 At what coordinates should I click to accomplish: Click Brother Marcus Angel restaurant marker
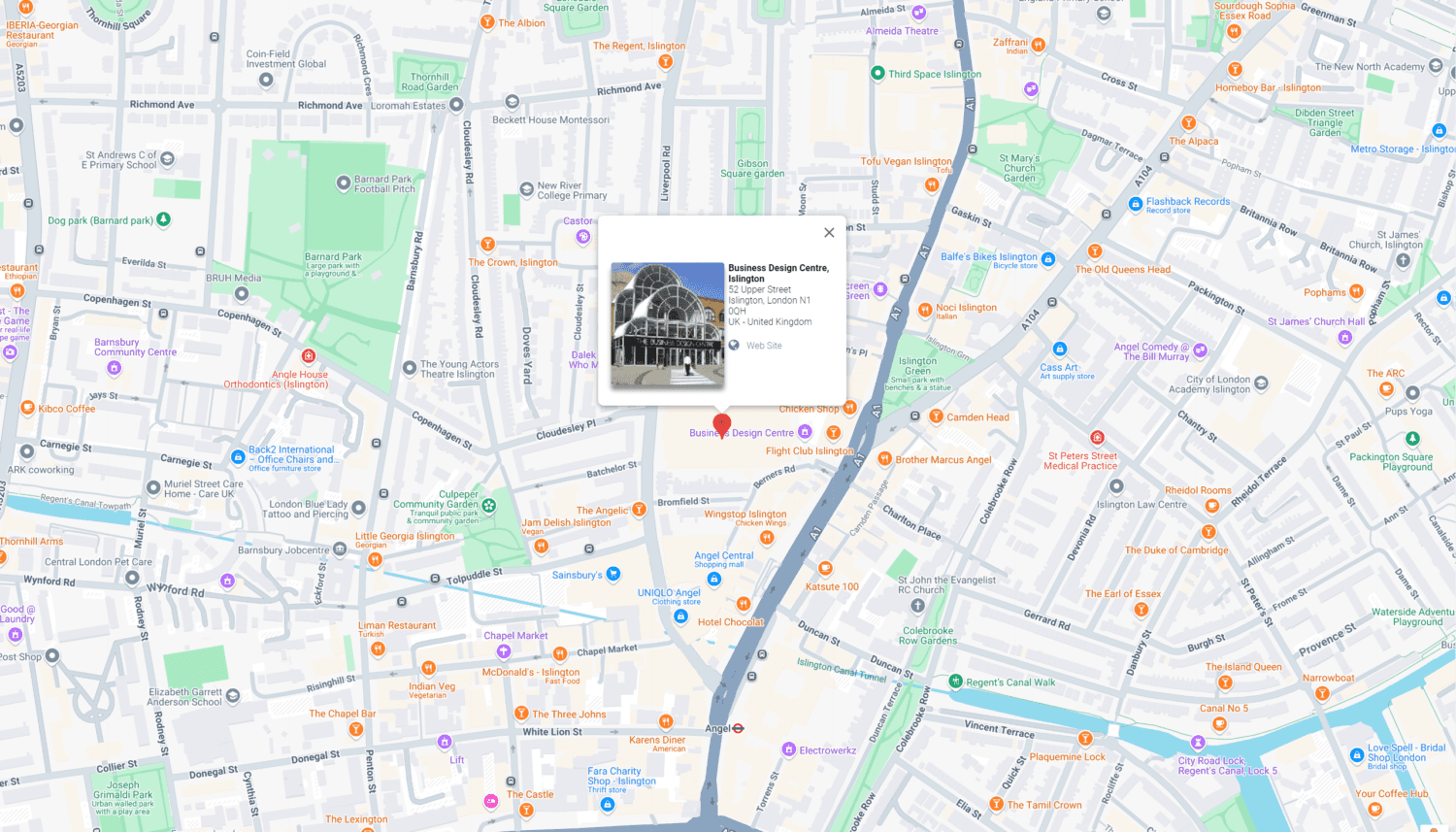click(x=884, y=459)
